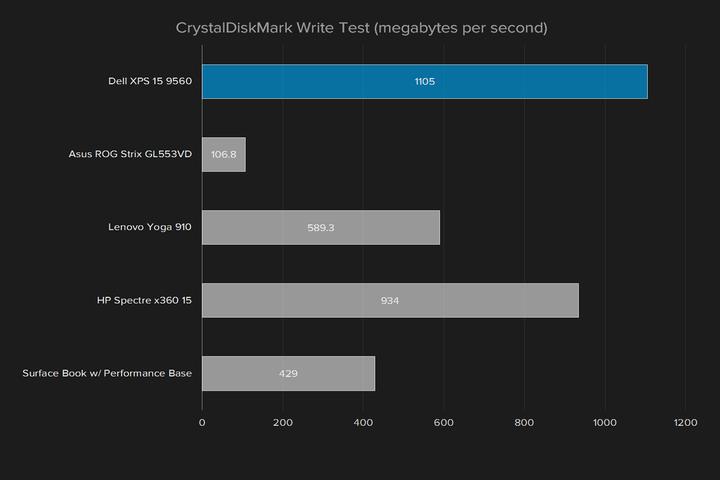This screenshot has width=720, height=480.
Task: Click the 934 value label
Action: click(x=390, y=300)
